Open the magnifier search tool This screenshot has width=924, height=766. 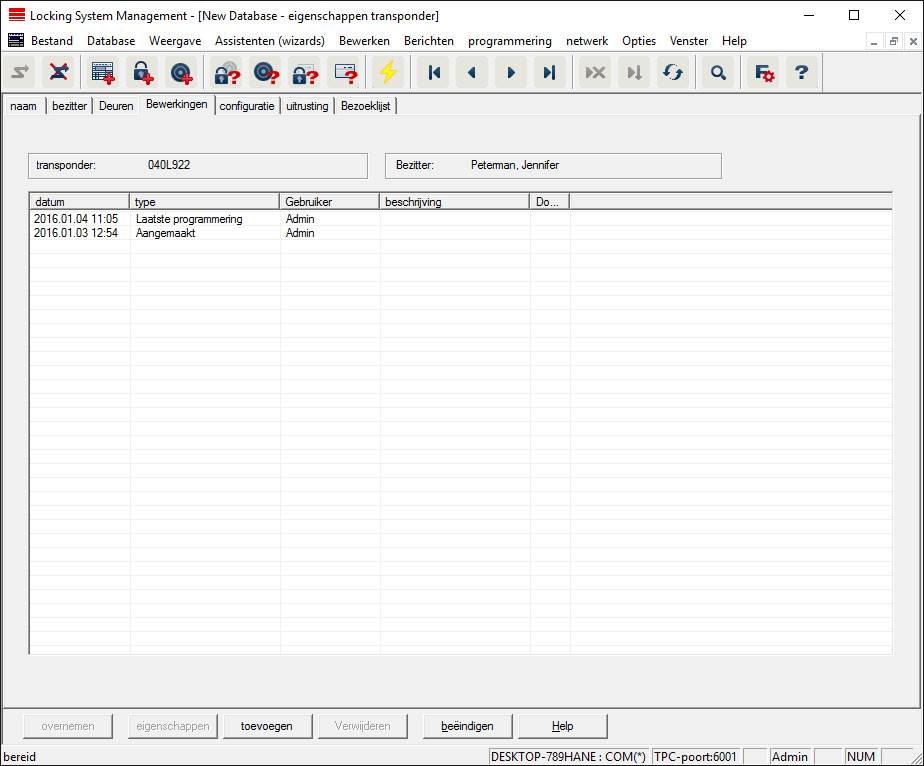[x=717, y=73]
